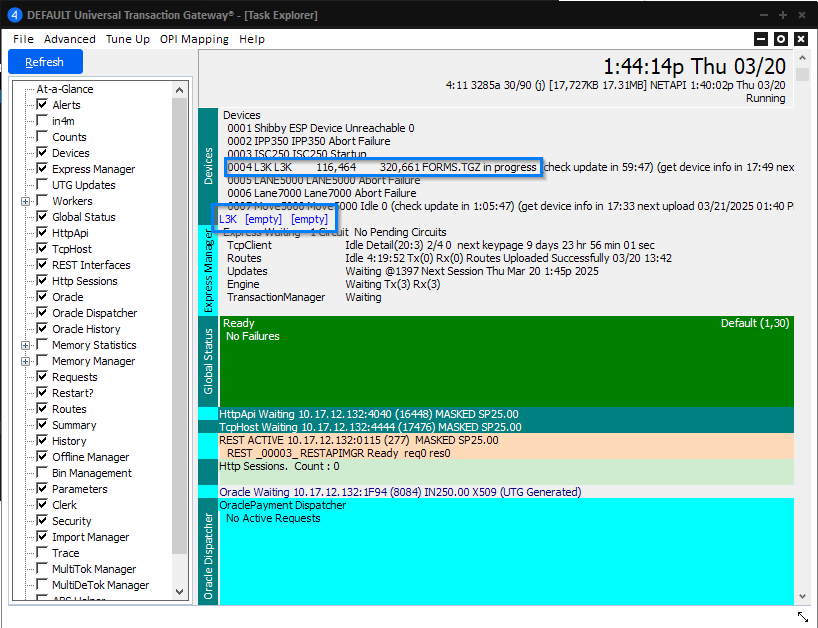The height and width of the screenshot is (628, 818).
Task: Click the tree panel scroll-up arrow
Action: (180, 90)
